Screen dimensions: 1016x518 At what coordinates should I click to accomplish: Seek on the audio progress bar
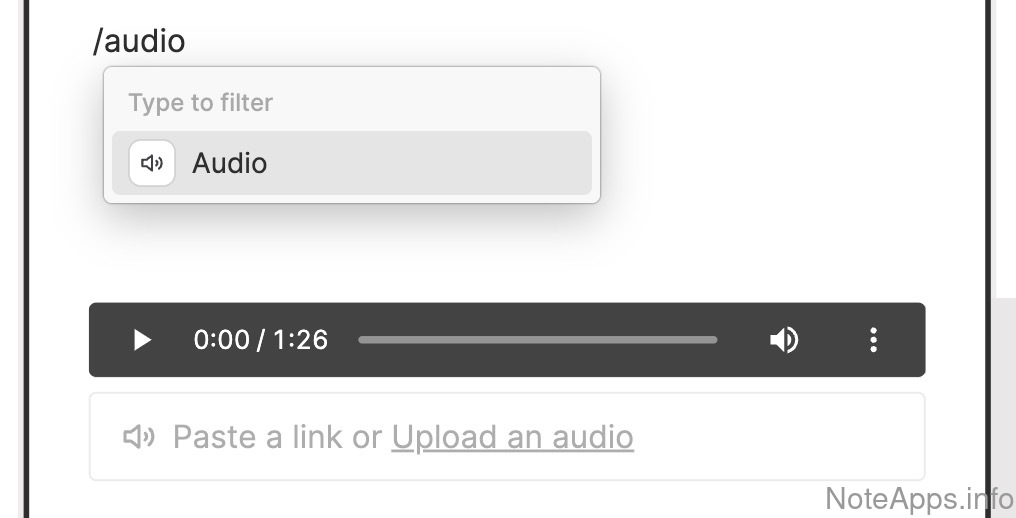(538, 340)
